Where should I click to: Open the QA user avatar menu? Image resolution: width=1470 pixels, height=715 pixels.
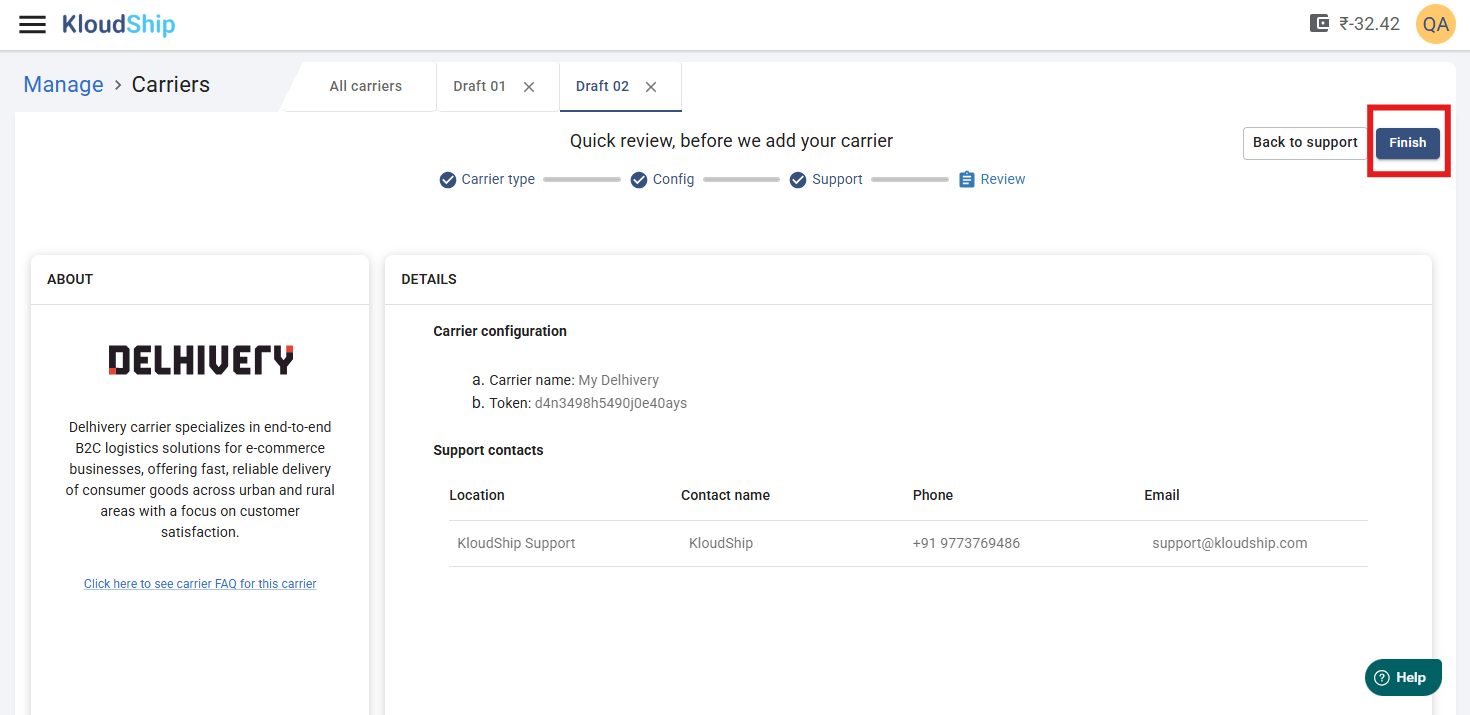[x=1436, y=24]
